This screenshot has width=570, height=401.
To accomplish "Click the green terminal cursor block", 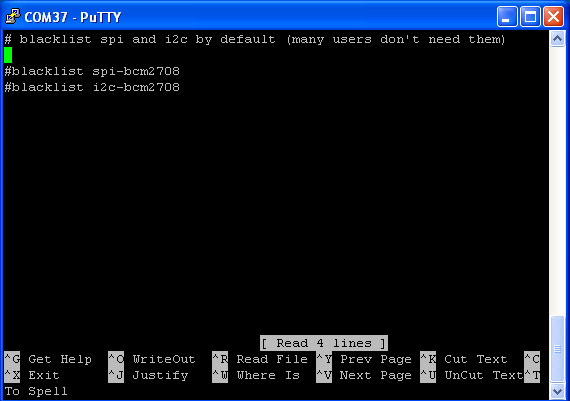I will tap(8, 55).
